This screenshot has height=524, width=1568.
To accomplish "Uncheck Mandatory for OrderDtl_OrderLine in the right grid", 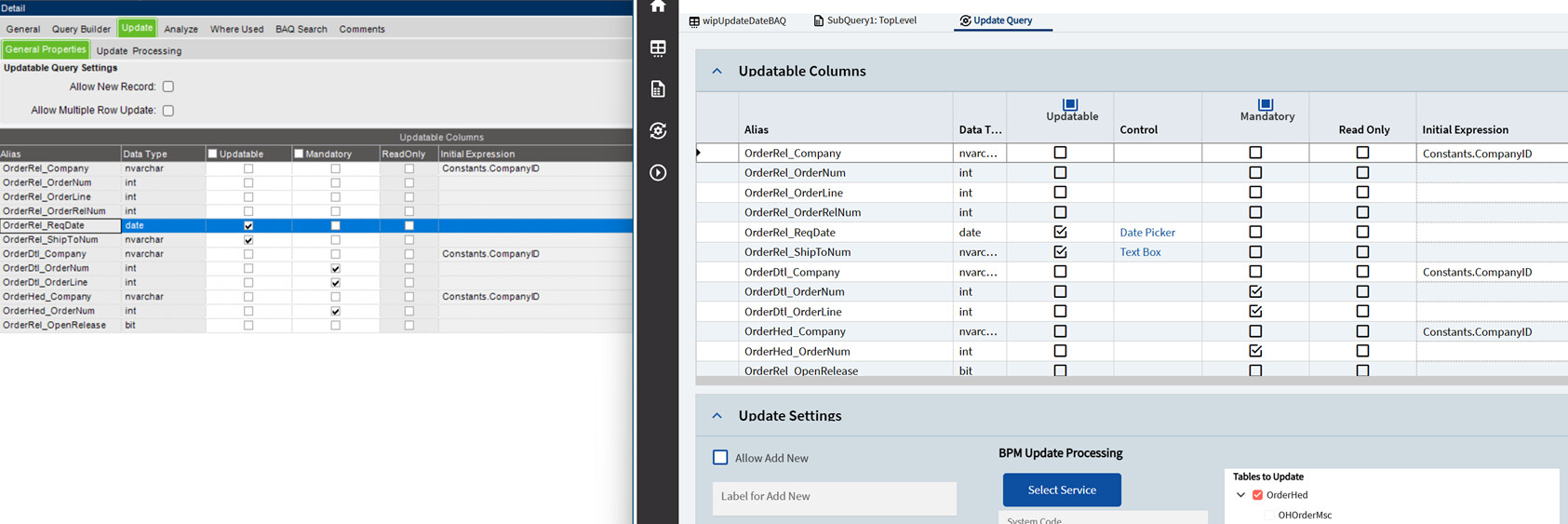I will click(x=1255, y=311).
